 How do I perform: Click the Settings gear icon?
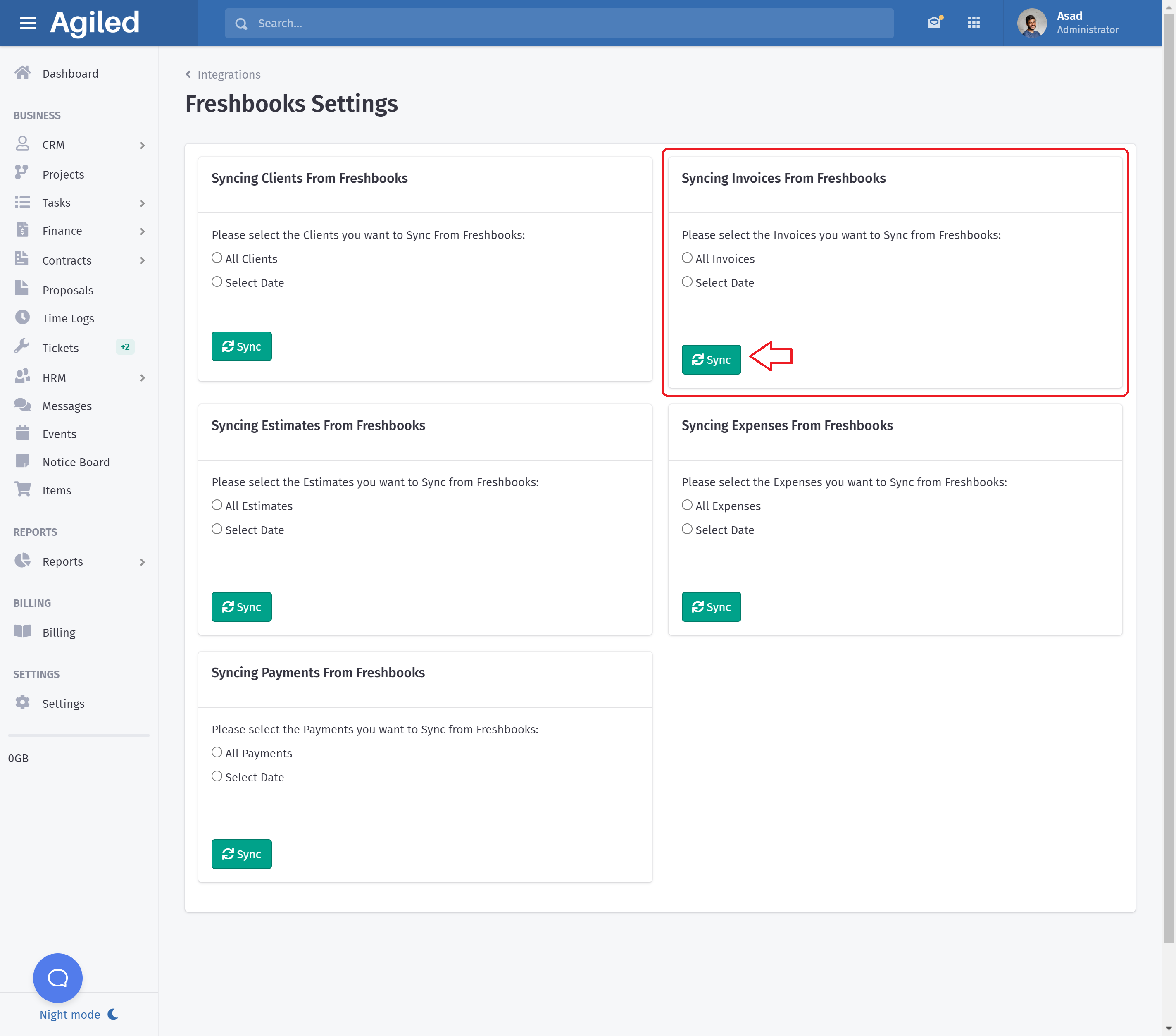(x=22, y=703)
